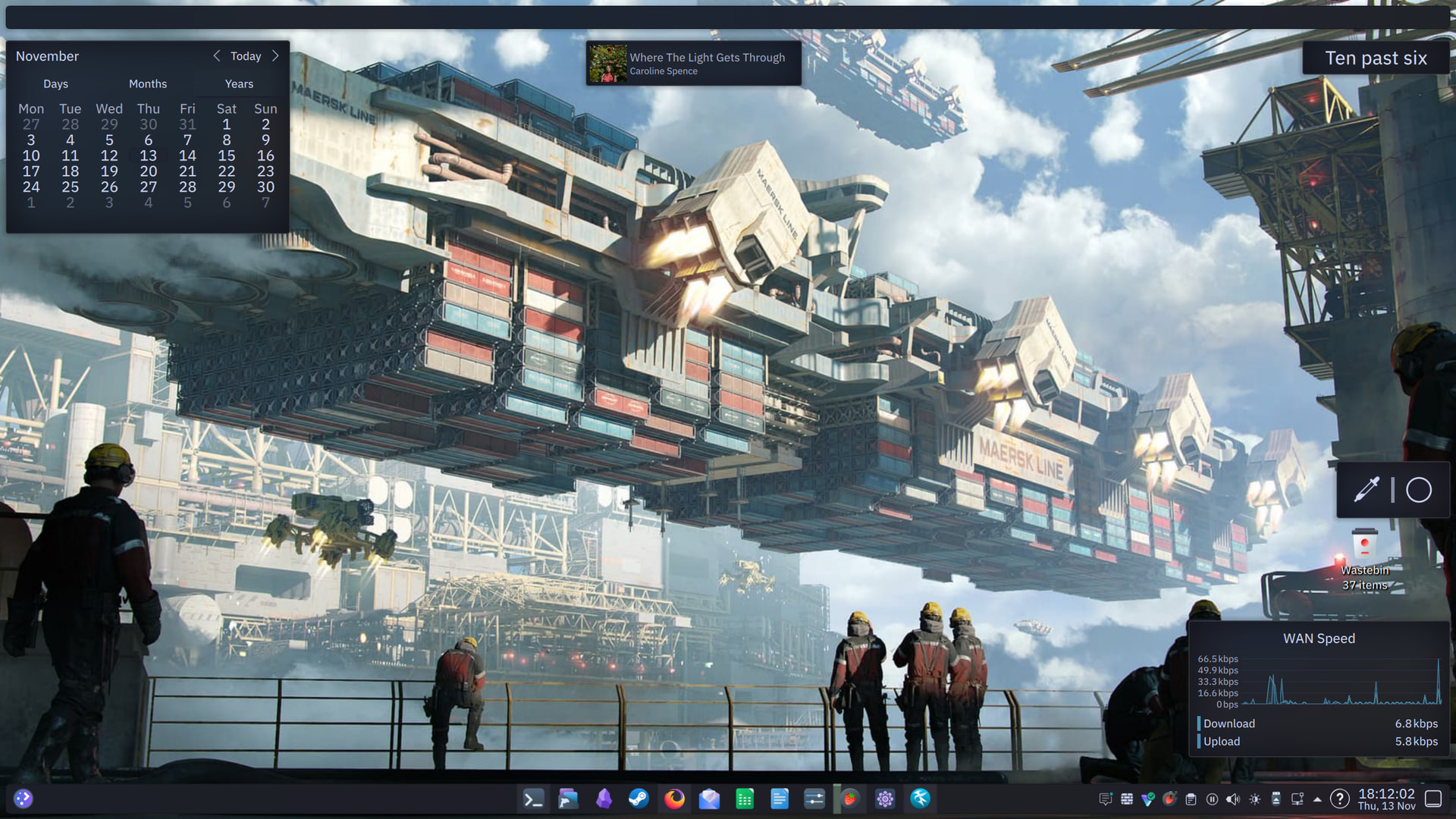Activate the color picker eyedropper
The height and width of the screenshot is (819, 1456).
point(1367,490)
